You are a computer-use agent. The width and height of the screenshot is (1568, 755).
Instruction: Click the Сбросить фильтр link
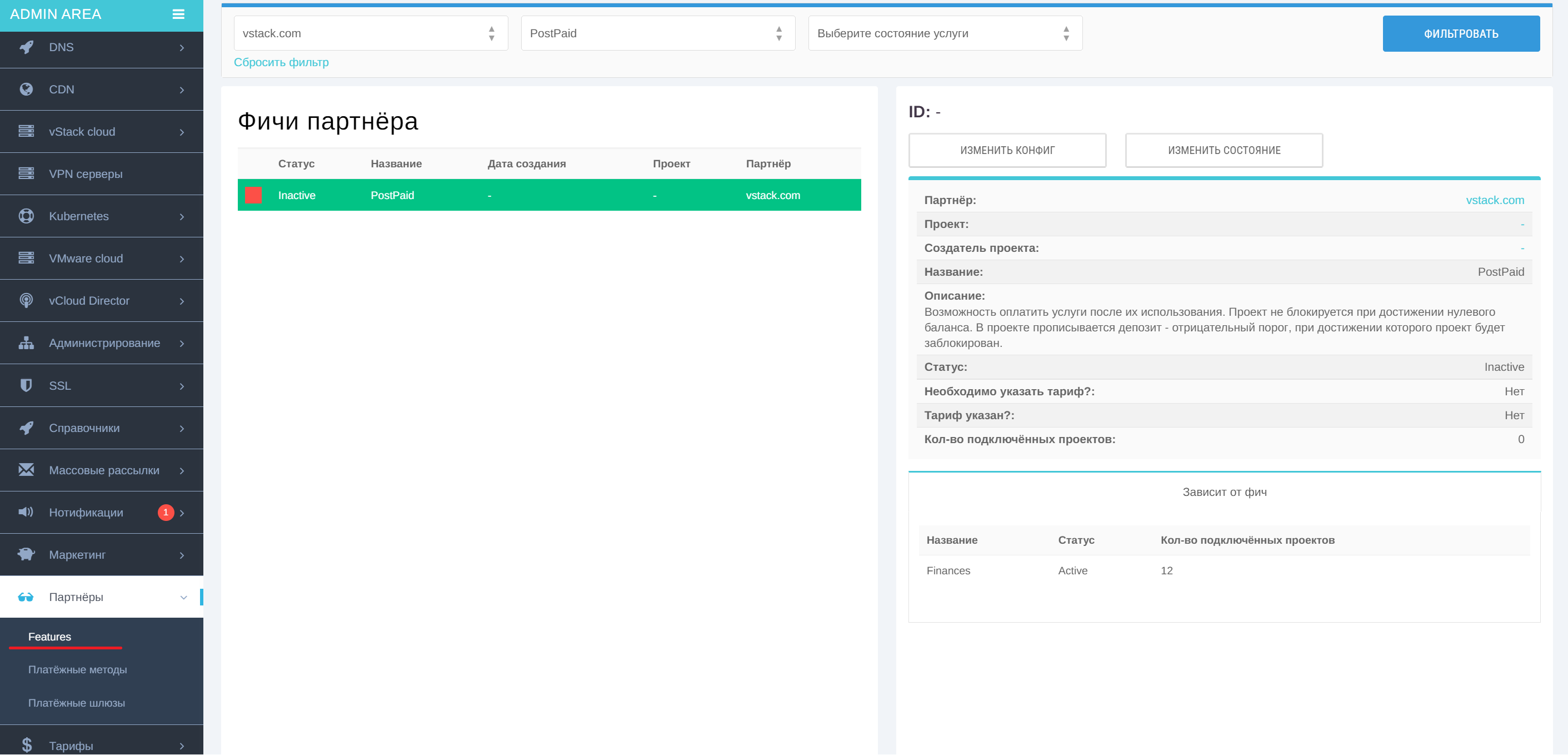pyautogui.click(x=281, y=62)
